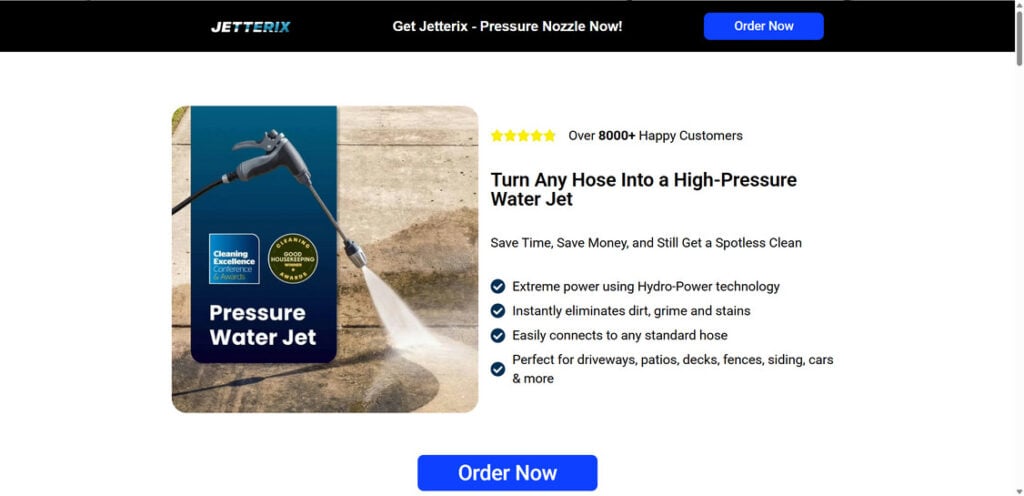The height and width of the screenshot is (496, 1024).
Task: Click the Order Now button in header
Action: click(763, 26)
